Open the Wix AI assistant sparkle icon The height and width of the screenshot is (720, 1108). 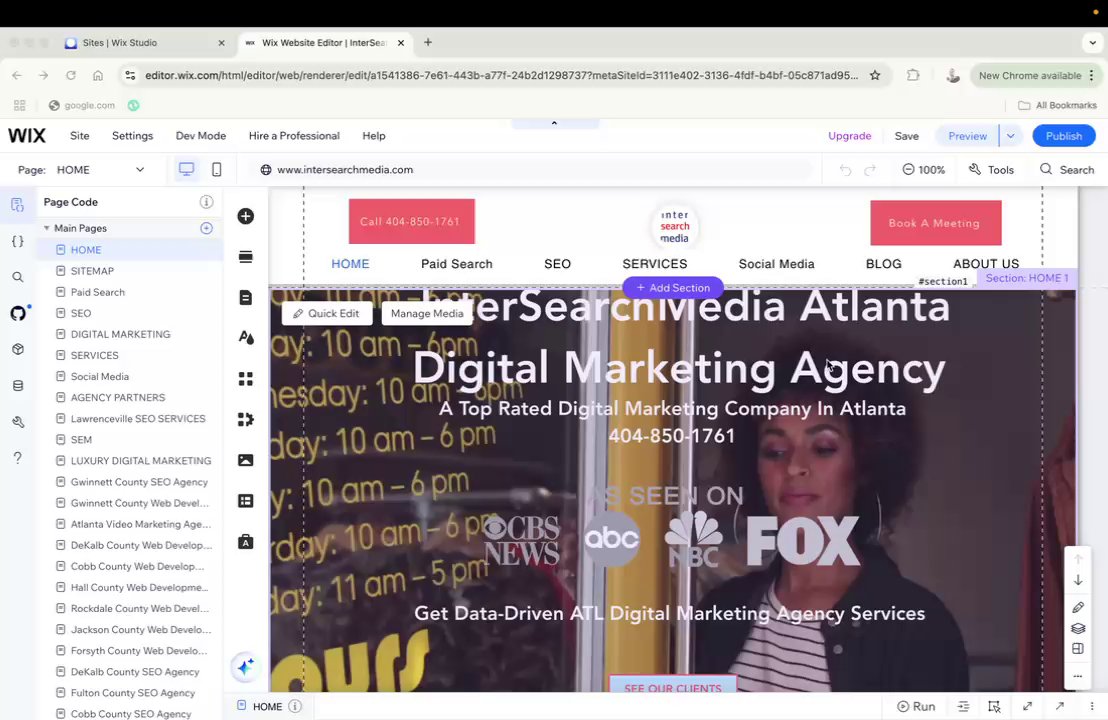[246, 667]
